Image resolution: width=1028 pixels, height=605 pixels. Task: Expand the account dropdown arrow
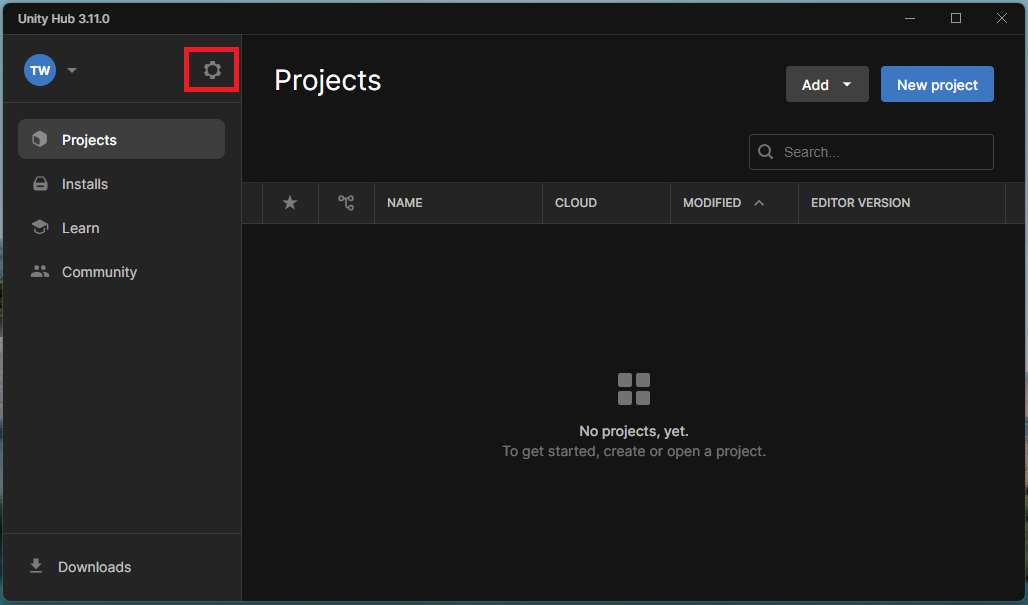pyautogui.click(x=72, y=70)
